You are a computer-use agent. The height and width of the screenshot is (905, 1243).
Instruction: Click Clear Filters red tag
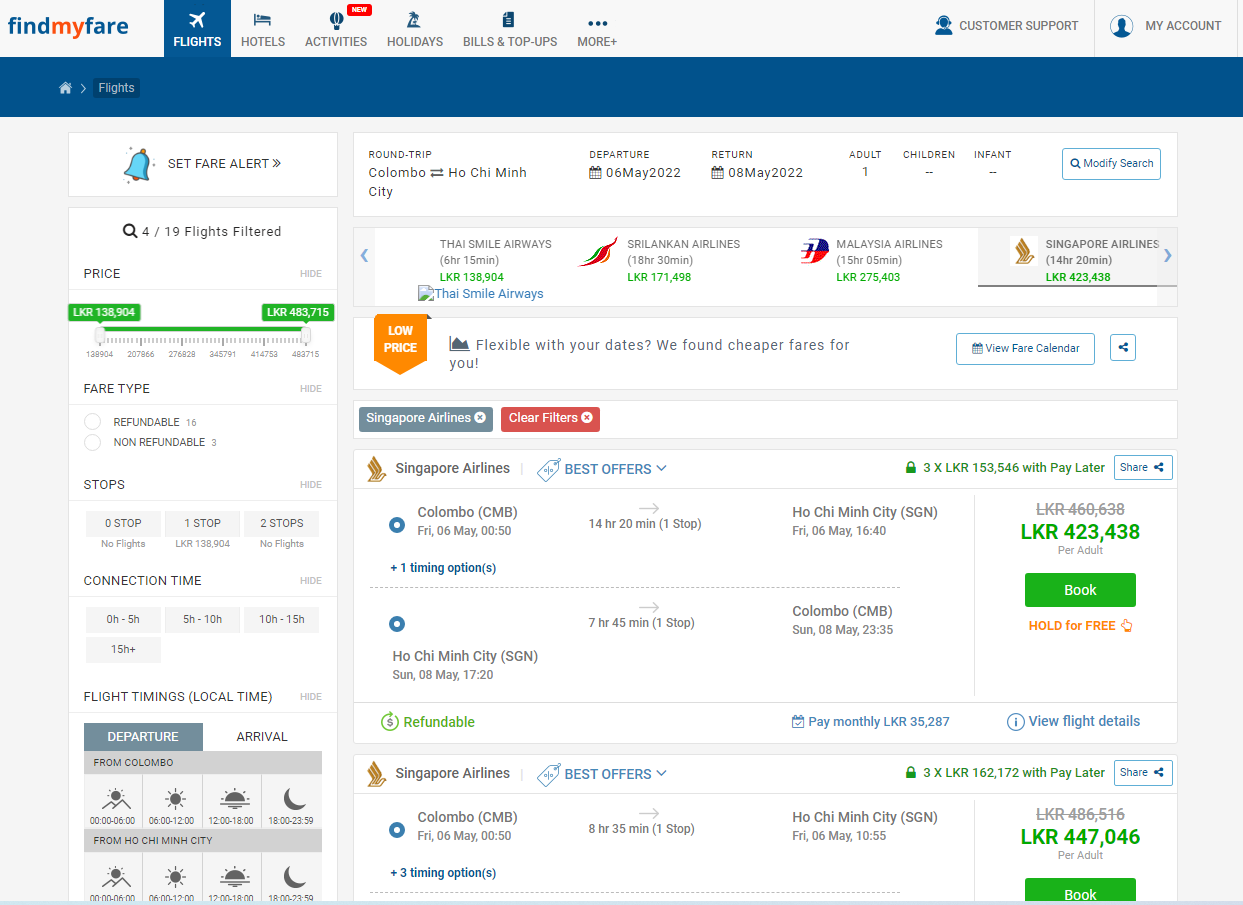point(550,418)
